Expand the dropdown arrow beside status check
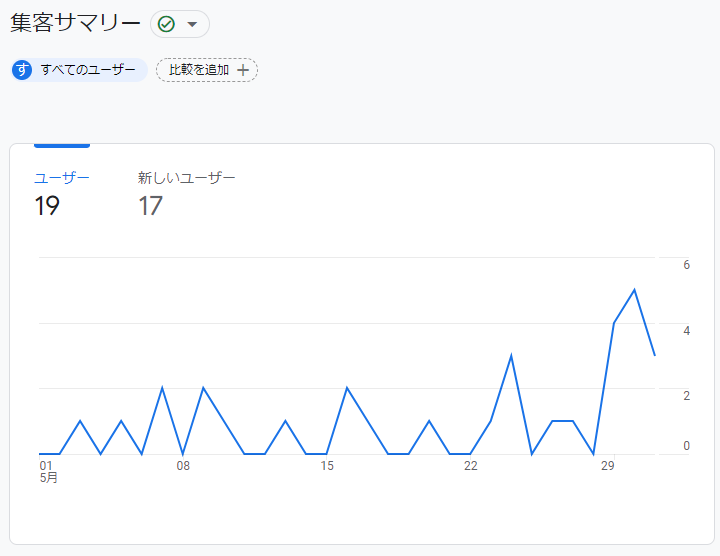 point(193,24)
